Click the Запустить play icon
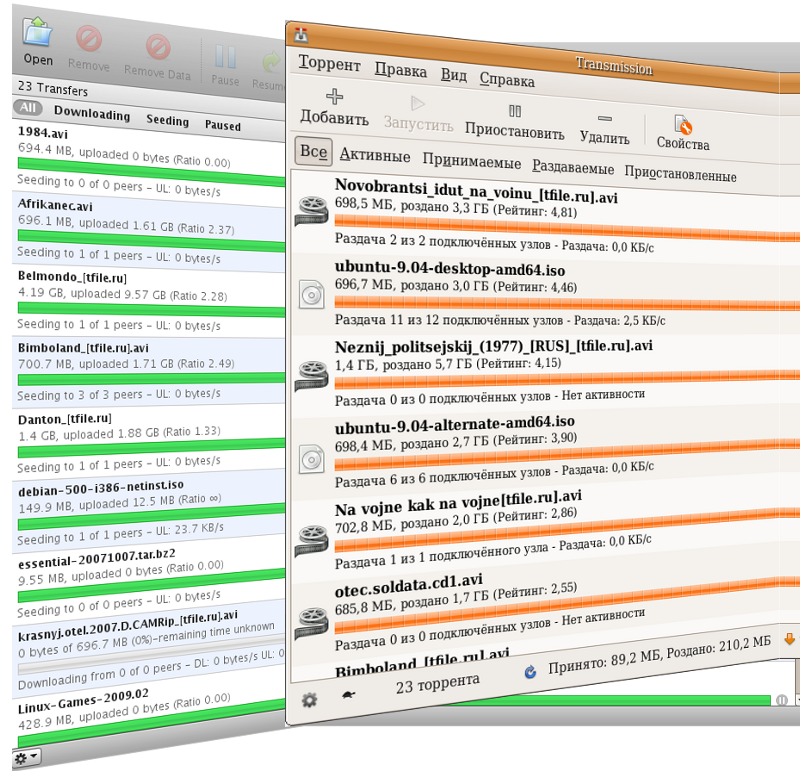 [x=417, y=104]
